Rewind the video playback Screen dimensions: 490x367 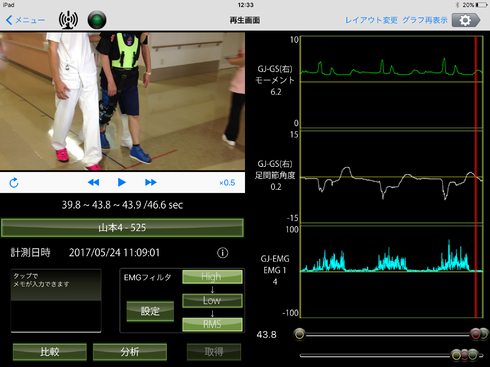(93, 182)
